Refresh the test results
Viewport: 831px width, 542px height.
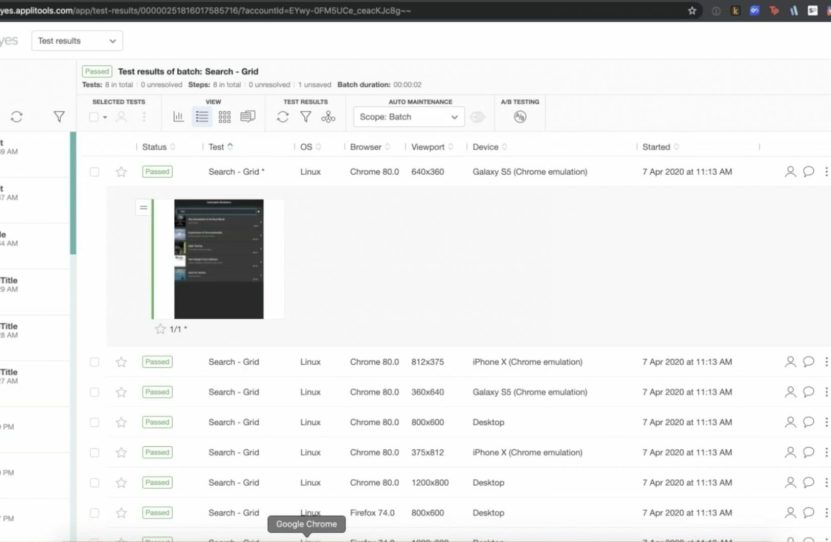tap(283, 117)
